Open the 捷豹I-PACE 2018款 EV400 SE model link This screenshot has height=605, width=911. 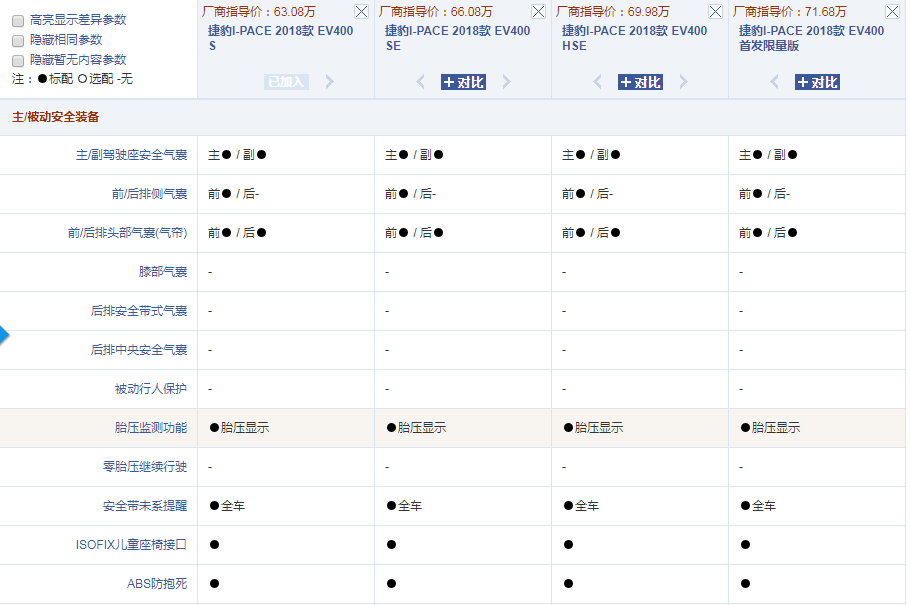click(458, 38)
